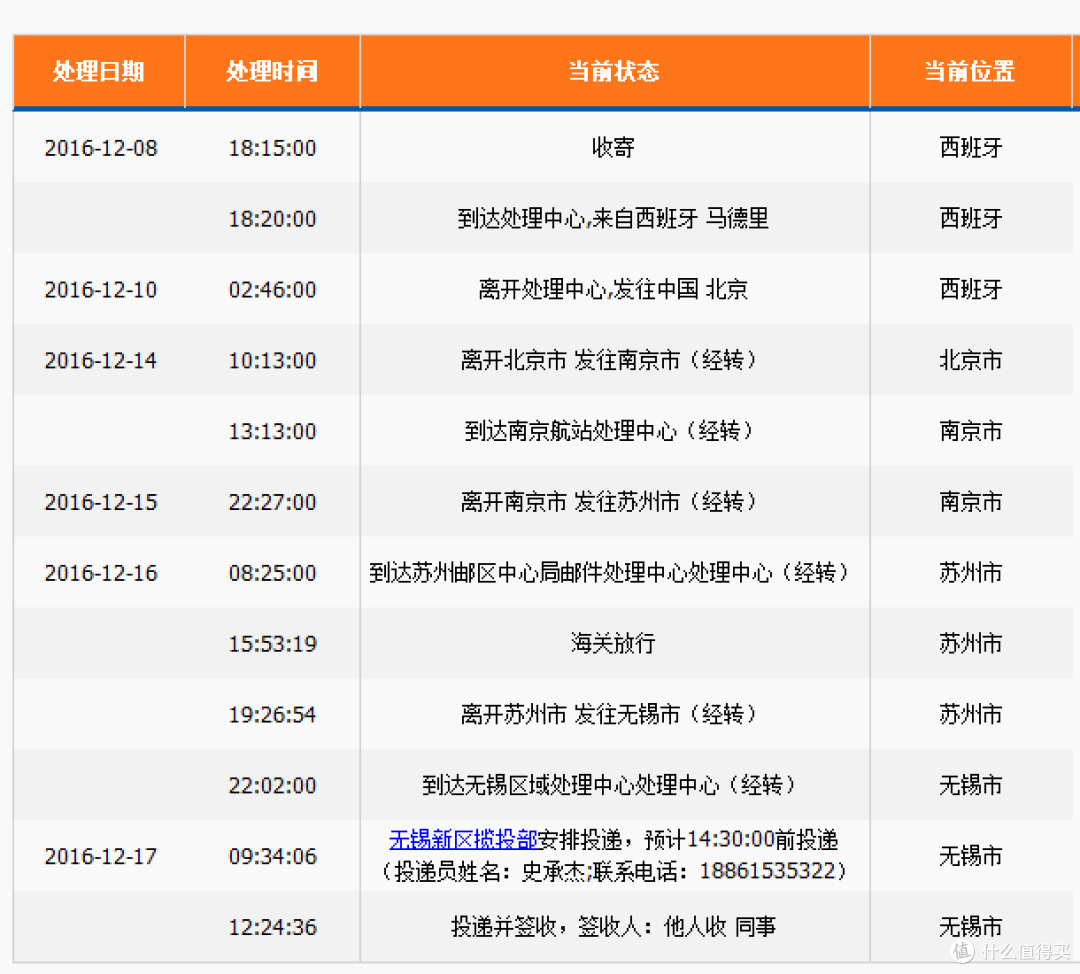The height and width of the screenshot is (974, 1080).
Task: Select status 投递并签收，签收人：他人收 同事
Action: point(613,927)
